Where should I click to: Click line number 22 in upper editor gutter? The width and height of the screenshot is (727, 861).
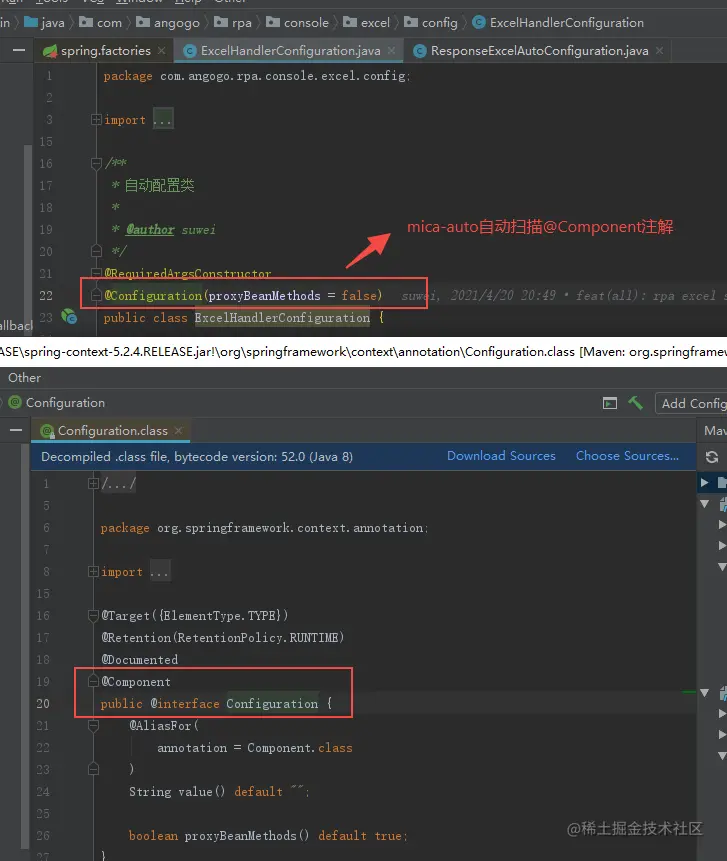(46, 295)
